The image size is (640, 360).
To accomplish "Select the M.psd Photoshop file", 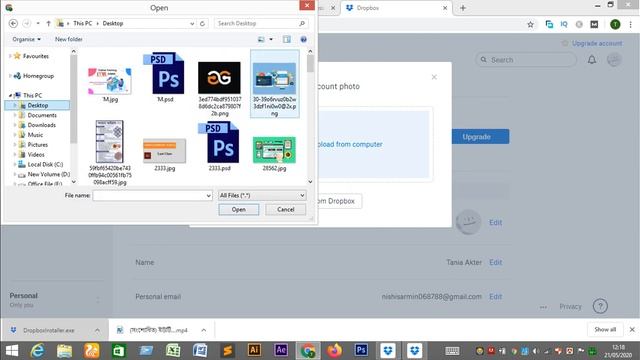I will (x=165, y=77).
